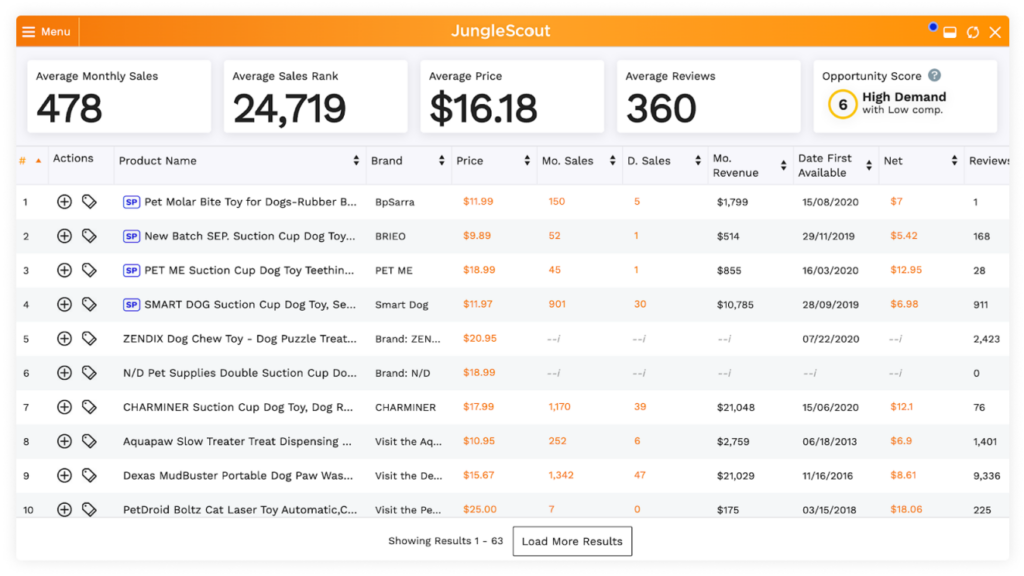Close the JungleScout window
The width and height of the screenshot is (1024, 576).
coord(995,32)
